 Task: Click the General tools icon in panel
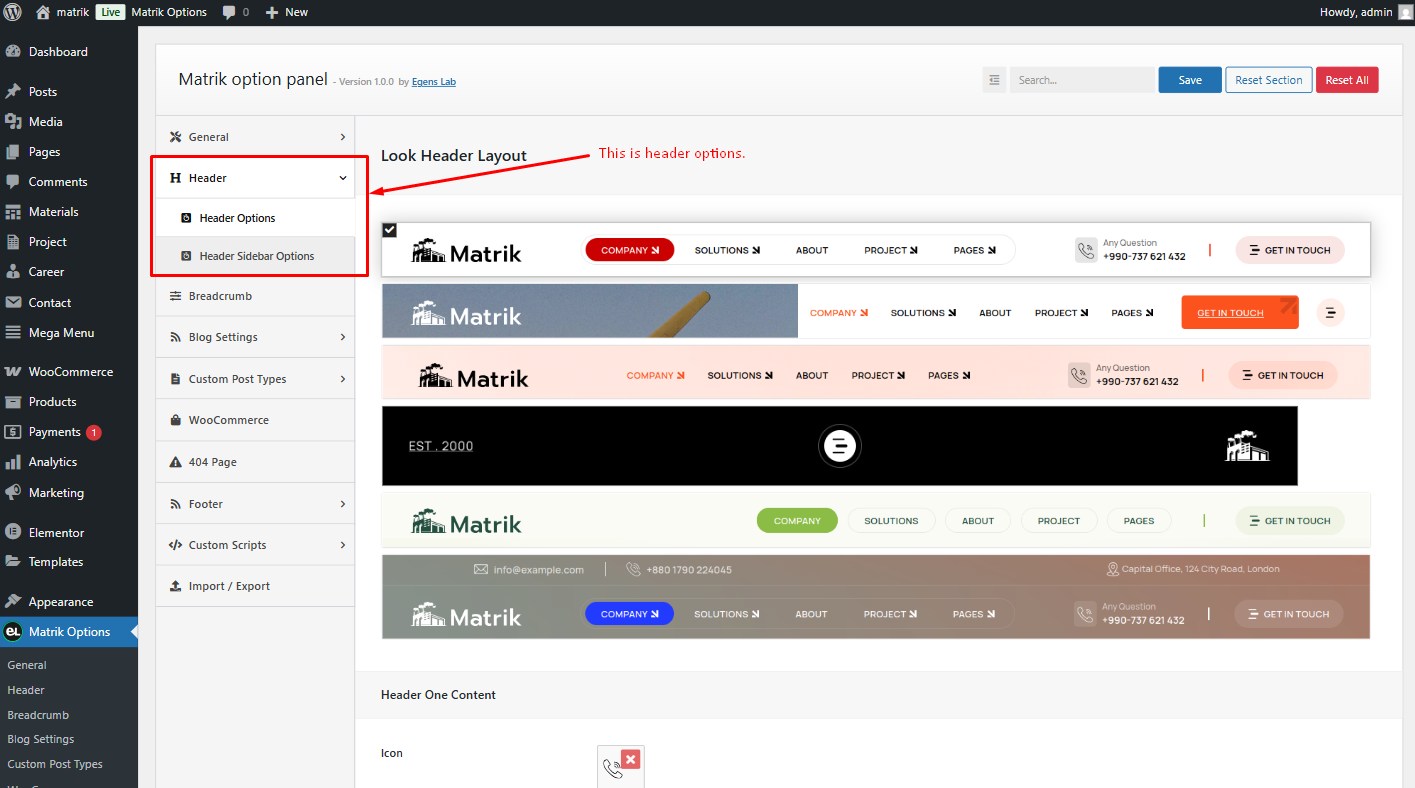click(x=176, y=137)
